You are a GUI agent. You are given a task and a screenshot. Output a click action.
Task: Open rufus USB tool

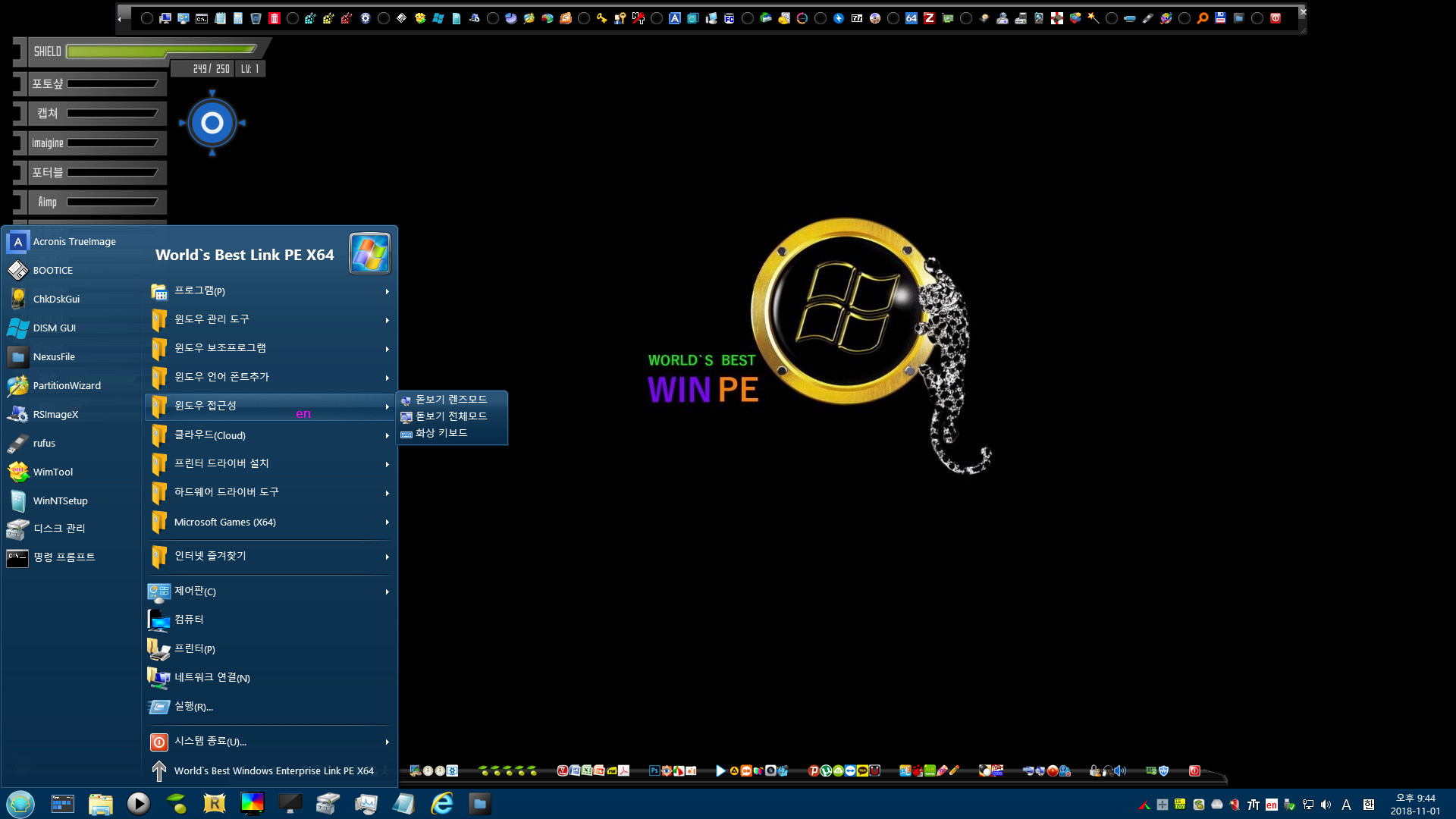(72, 443)
